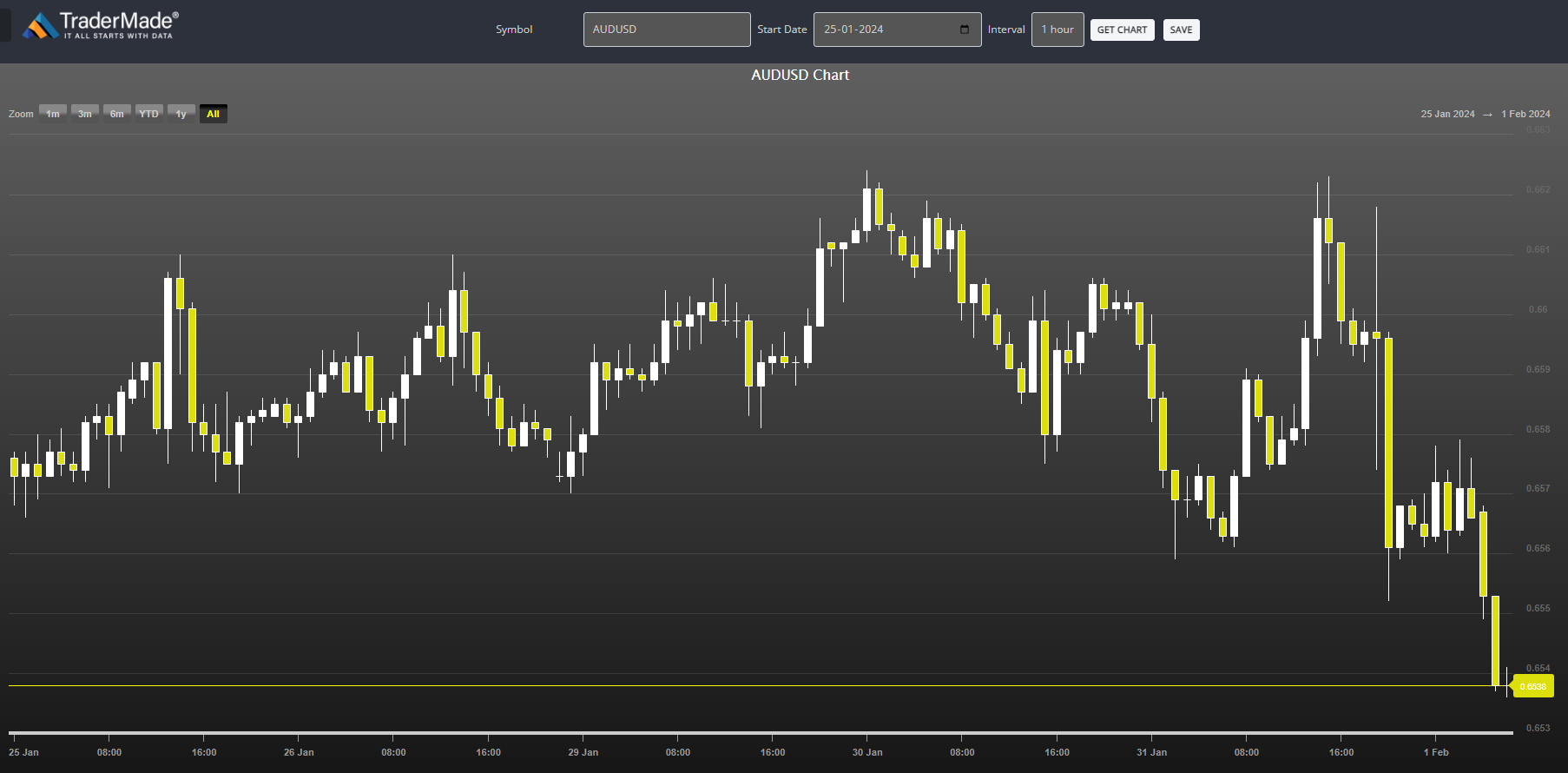Image resolution: width=1568 pixels, height=773 pixels.
Task: Click the 29 Jan x-axis label
Action: coord(583,752)
